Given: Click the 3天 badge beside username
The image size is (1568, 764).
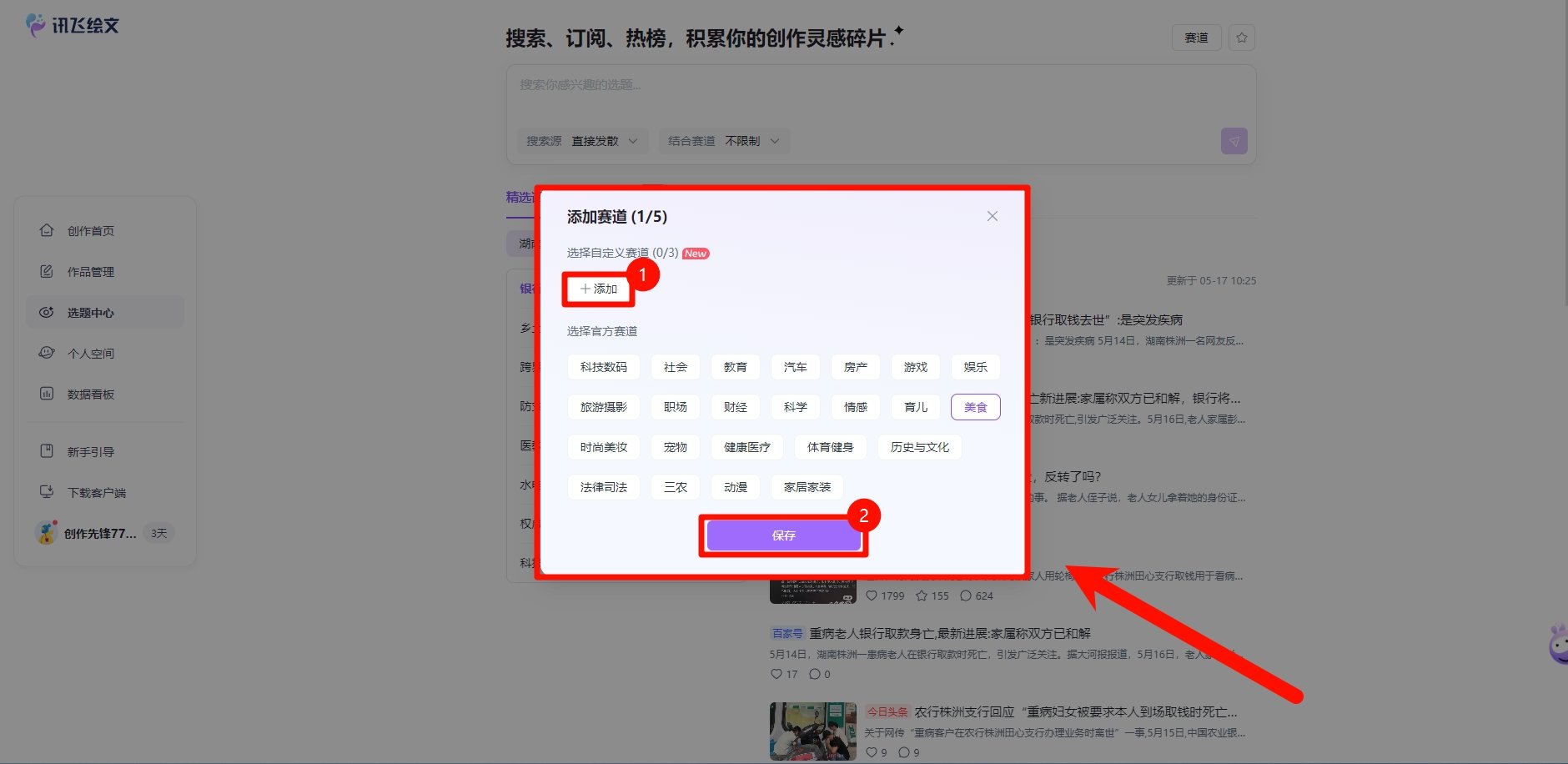Looking at the screenshot, I should coord(158,533).
